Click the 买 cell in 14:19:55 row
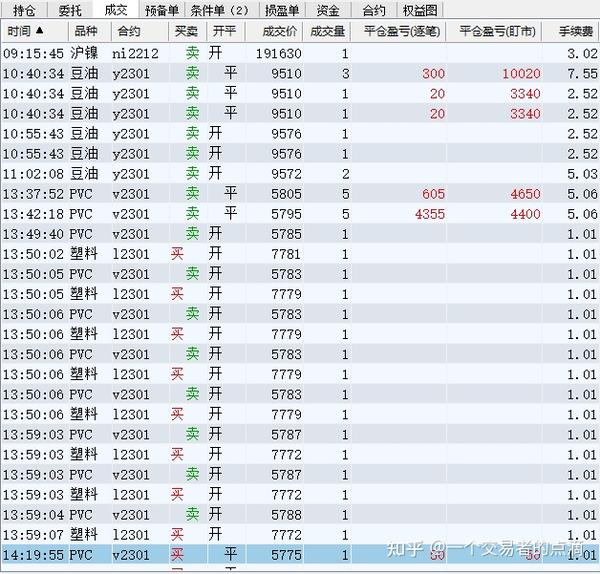 click(177, 554)
